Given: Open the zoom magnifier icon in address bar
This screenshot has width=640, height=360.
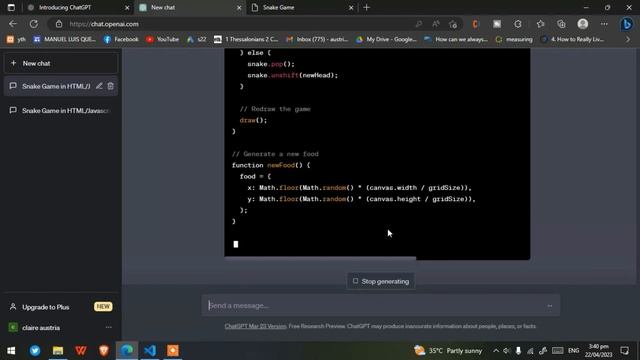Looking at the screenshot, I should pos(419,24).
